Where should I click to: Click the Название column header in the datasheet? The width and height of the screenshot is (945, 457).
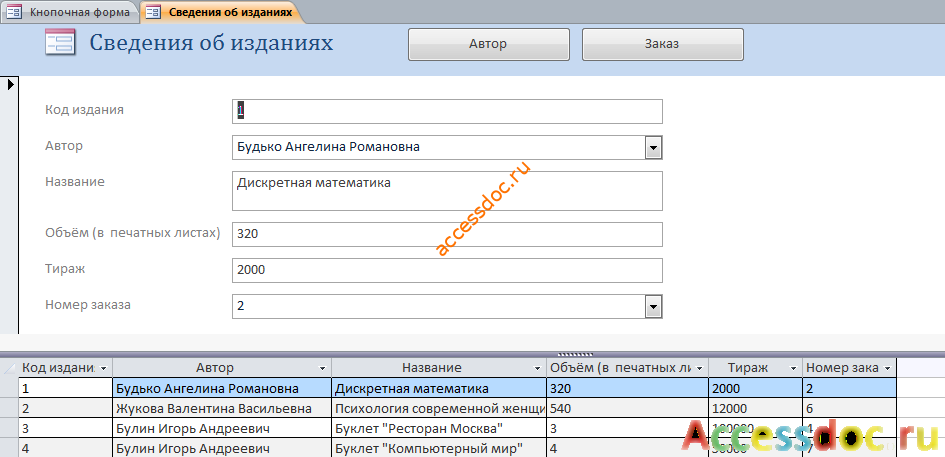439,368
